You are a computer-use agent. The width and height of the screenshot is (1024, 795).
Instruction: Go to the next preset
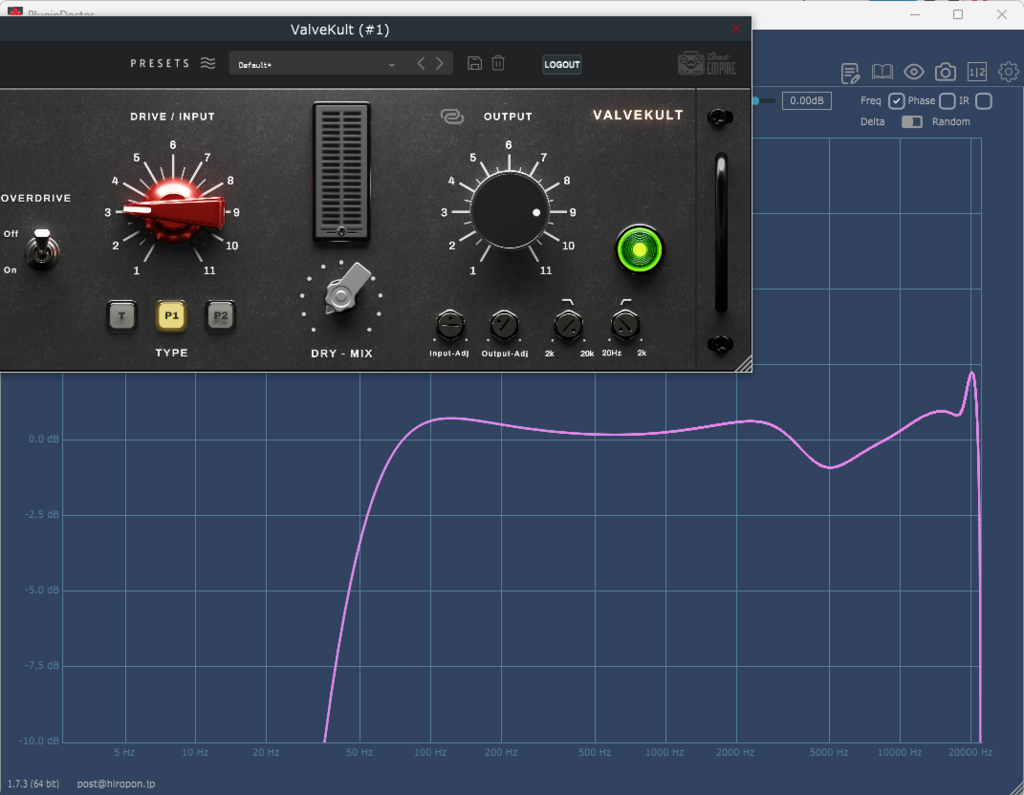click(x=440, y=63)
